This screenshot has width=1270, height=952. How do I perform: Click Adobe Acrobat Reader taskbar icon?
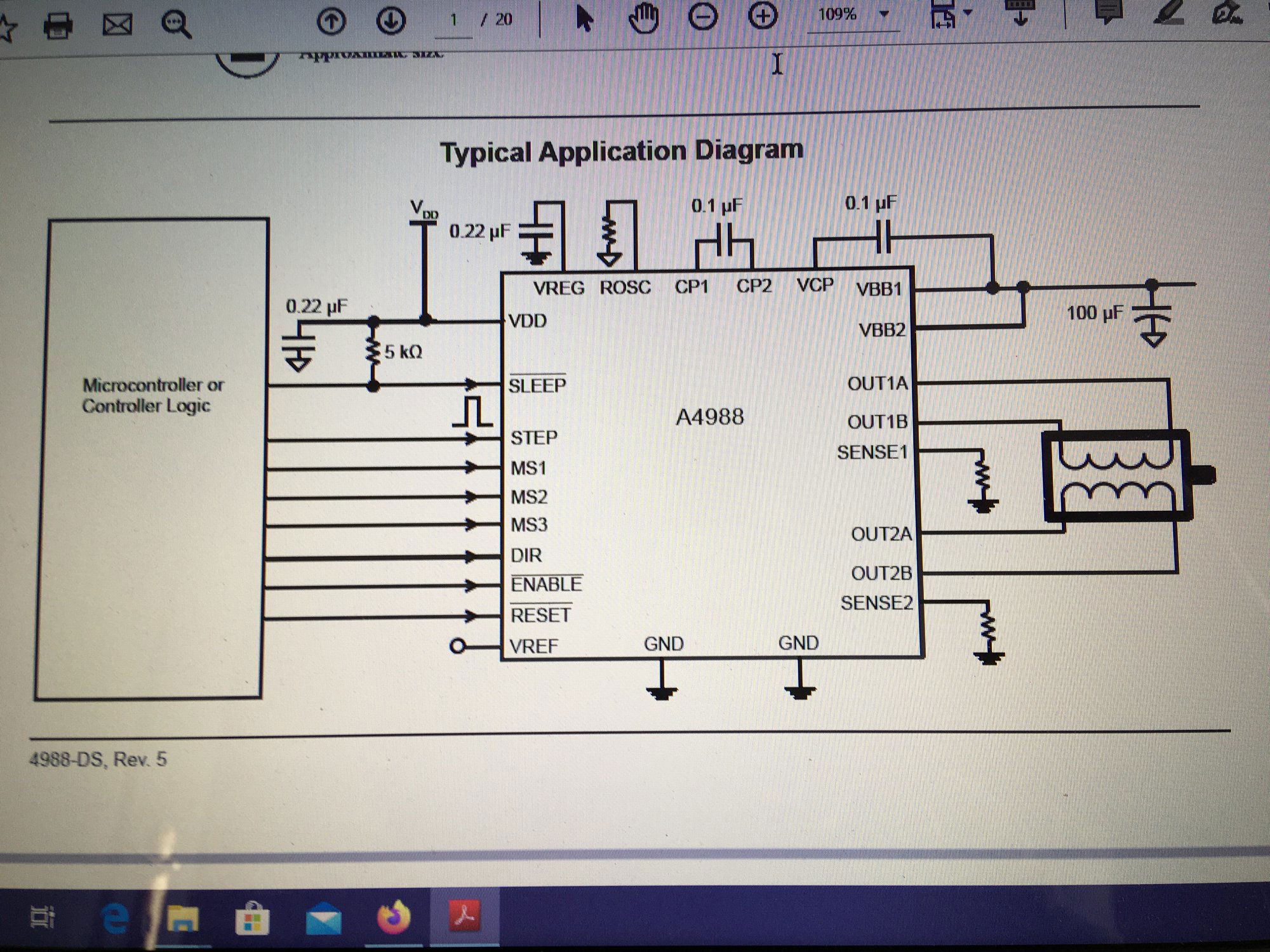pos(464,916)
